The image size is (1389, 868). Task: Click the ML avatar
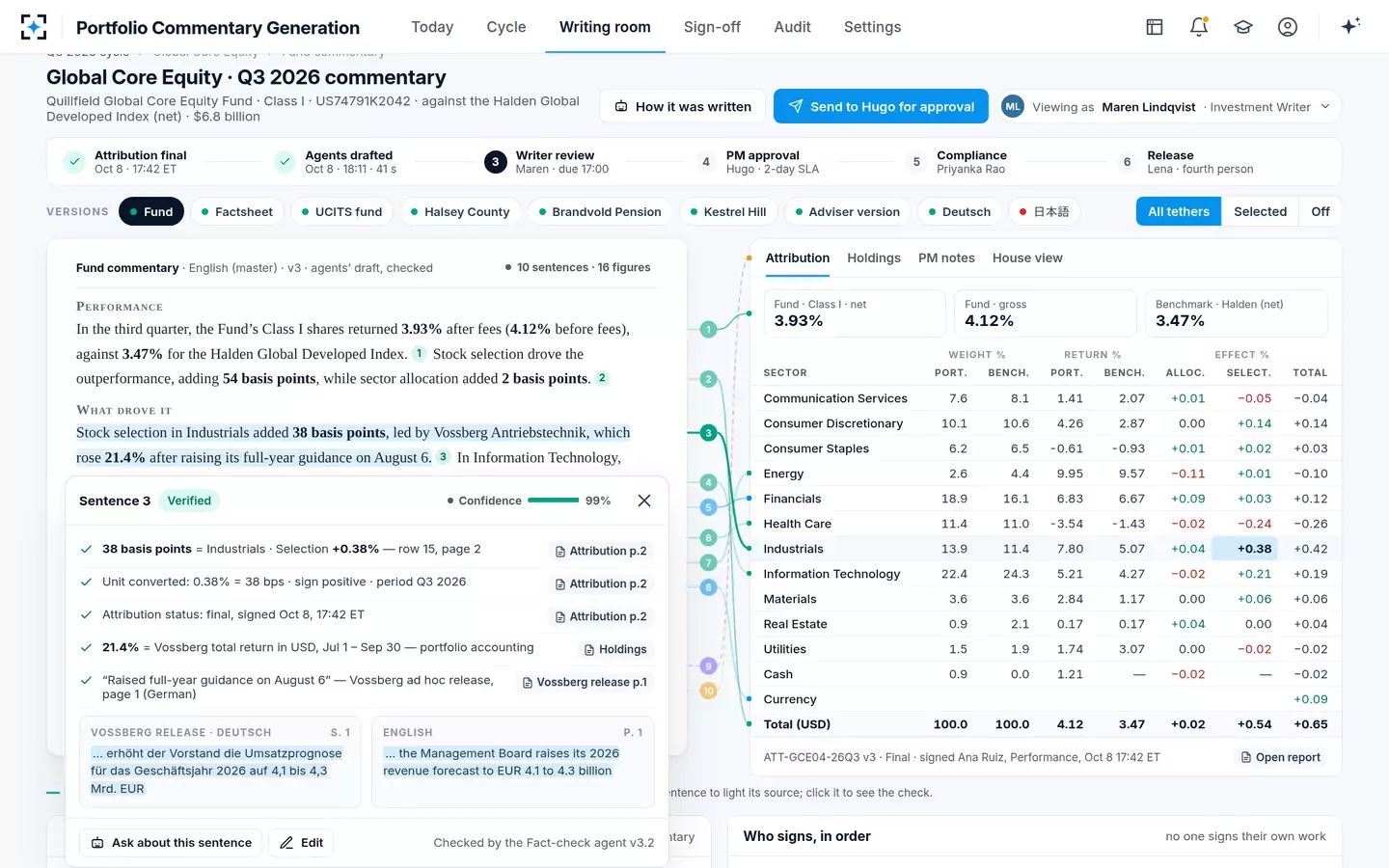(1012, 107)
